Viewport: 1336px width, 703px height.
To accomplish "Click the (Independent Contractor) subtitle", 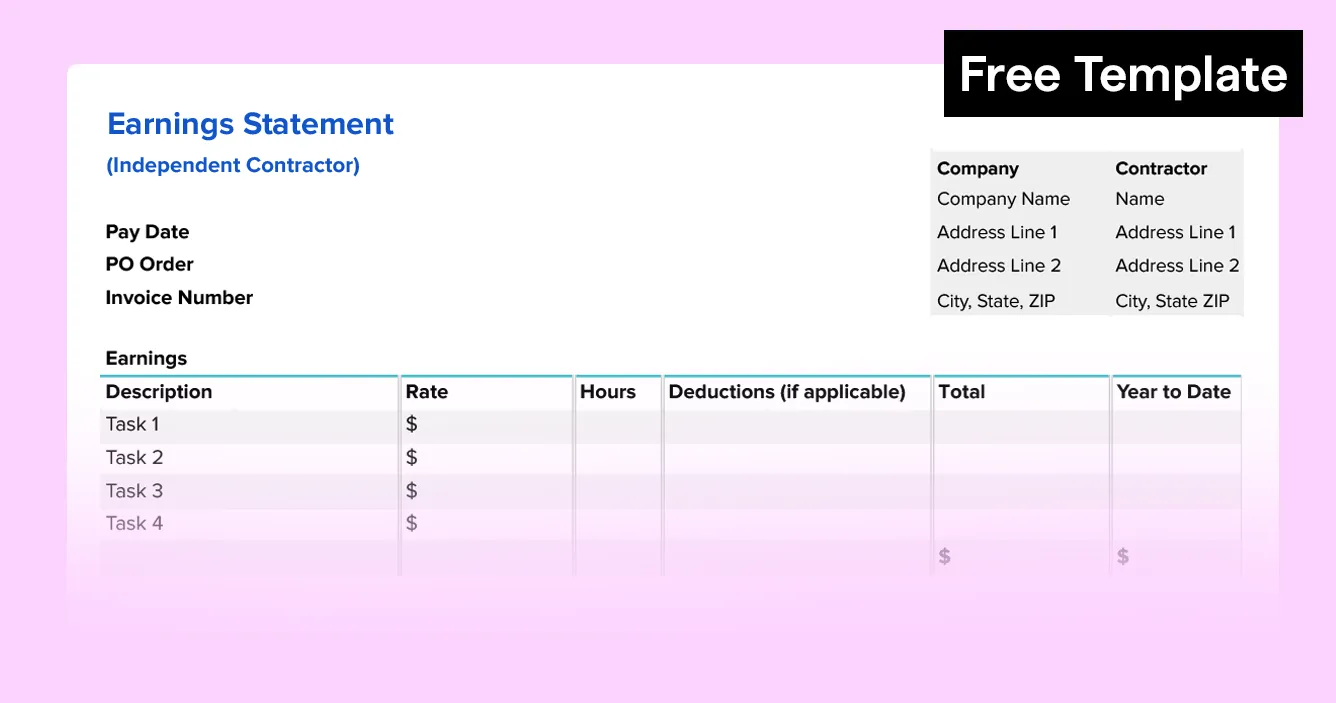I will click(x=233, y=166).
